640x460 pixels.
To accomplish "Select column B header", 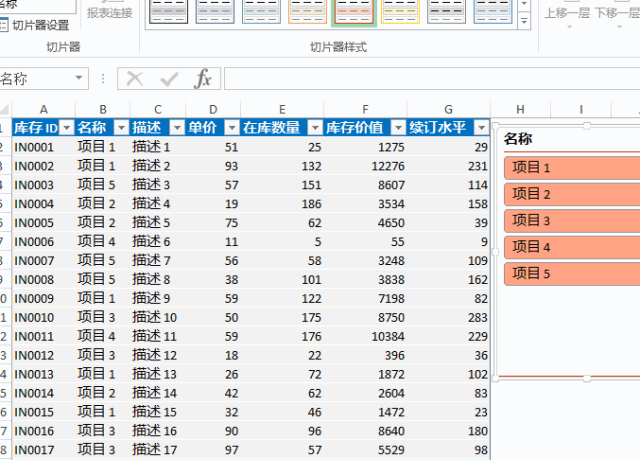I will click(x=103, y=109).
